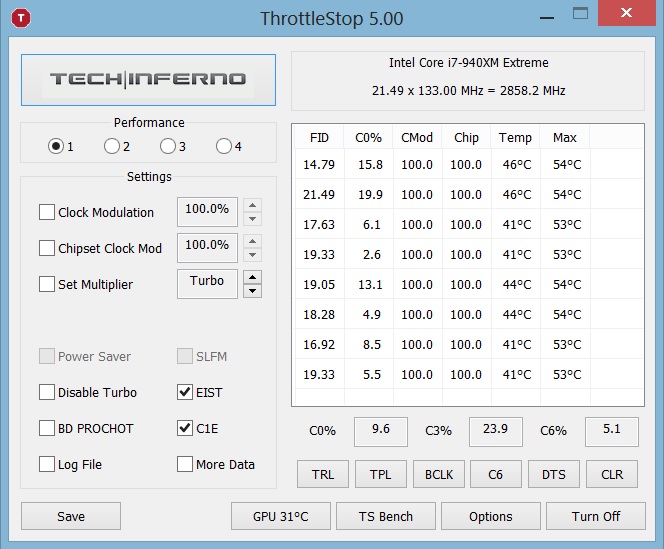Select Performance profile 2
Viewport: 664px width, 549px height.
[x=111, y=146]
